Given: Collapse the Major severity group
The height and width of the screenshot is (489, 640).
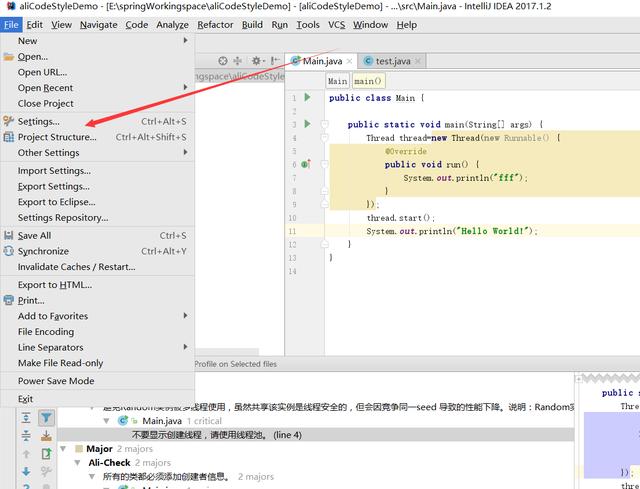Looking at the screenshot, I should coord(63,449).
